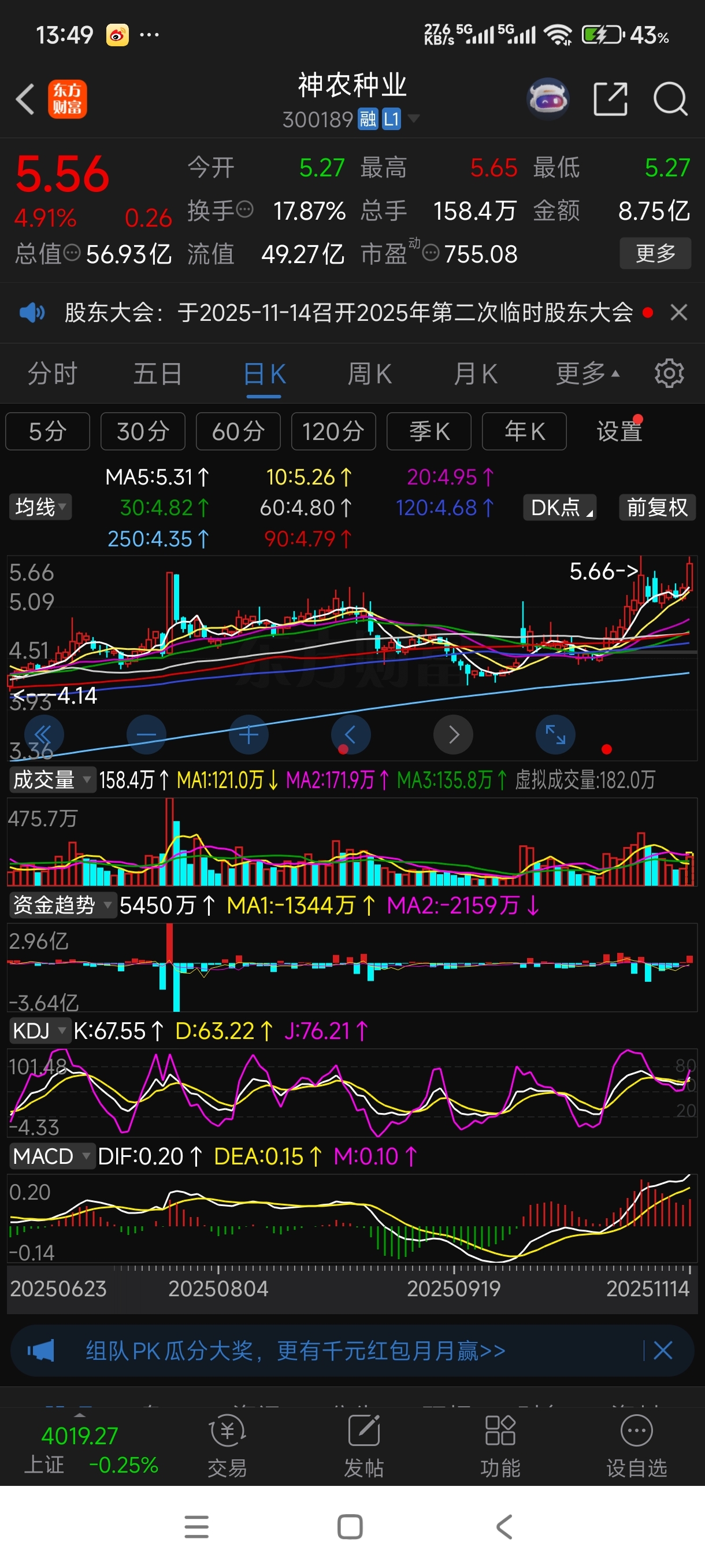
Task: Zoom in chart with plus button
Action: (x=248, y=735)
